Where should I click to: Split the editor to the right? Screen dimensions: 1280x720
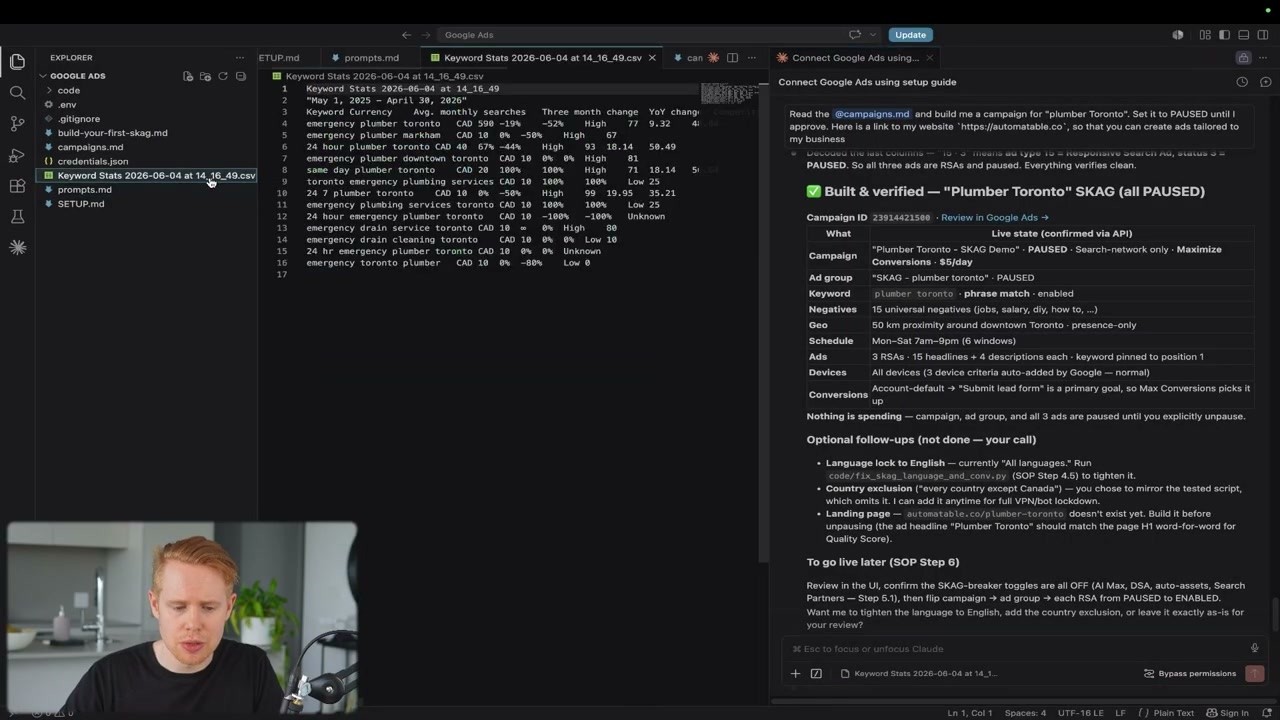pyautogui.click(x=732, y=58)
